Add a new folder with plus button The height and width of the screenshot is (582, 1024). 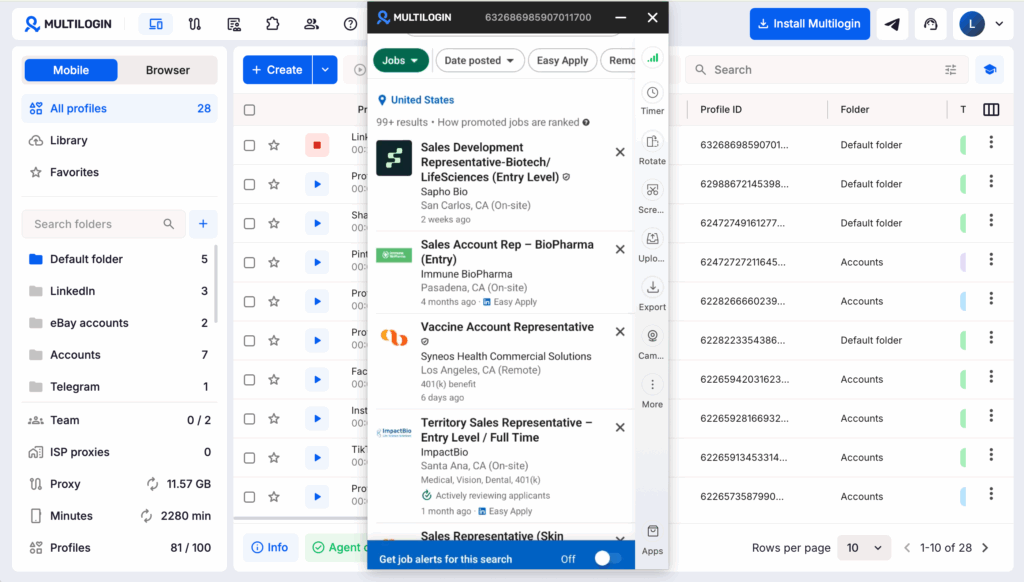click(203, 224)
